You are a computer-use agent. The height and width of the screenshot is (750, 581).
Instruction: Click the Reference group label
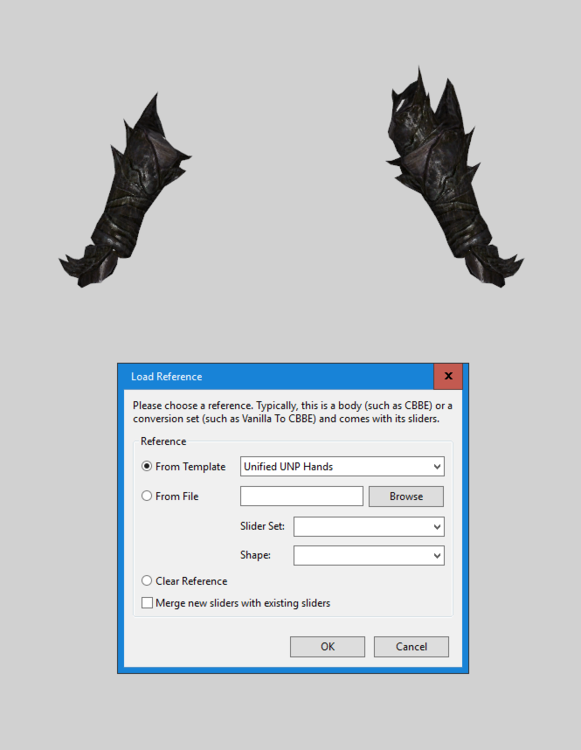tap(163, 441)
